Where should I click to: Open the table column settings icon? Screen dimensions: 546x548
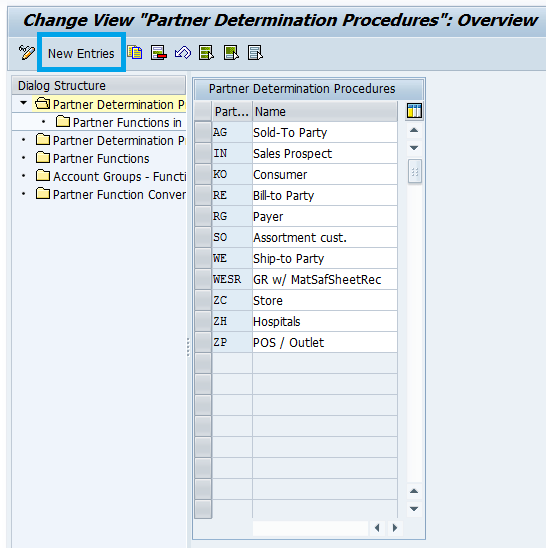(414, 111)
